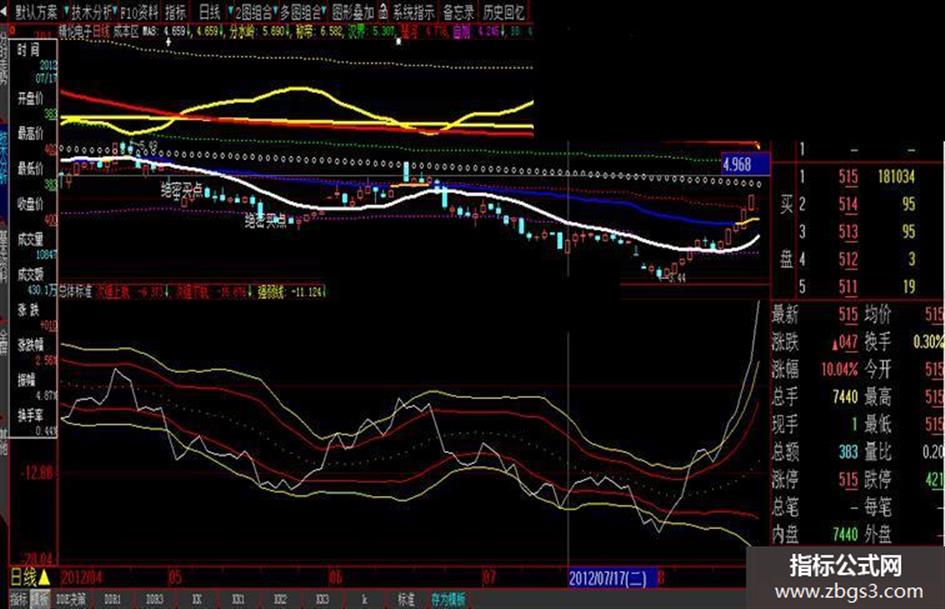
Task: Click the 05 month marker on time axis
Action: (175, 578)
